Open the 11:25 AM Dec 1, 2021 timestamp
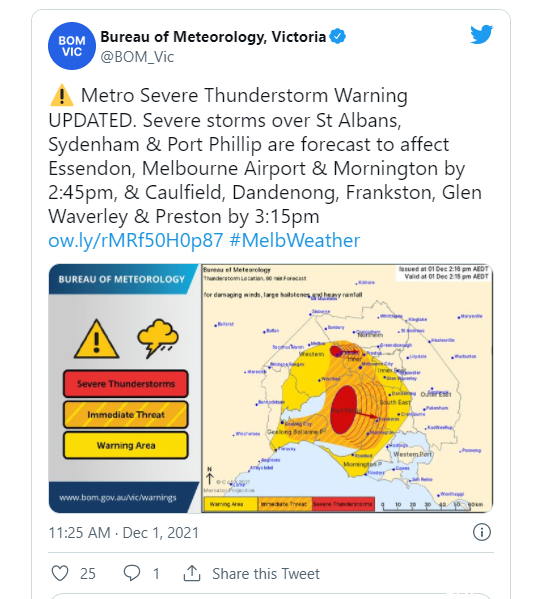The width and height of the screenshot is (554, 599). 124,533
